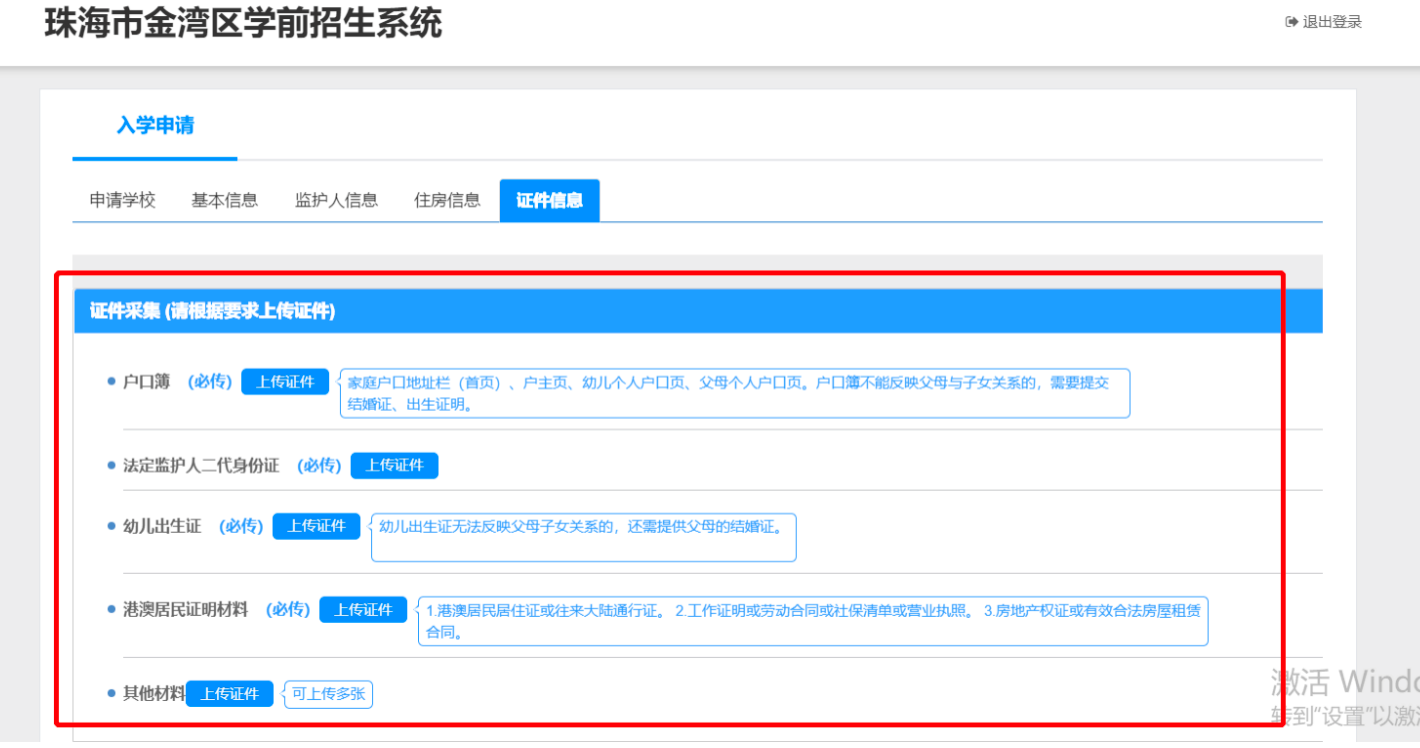Select the 幼儿出生证 marriage certificate hint
The width and height of the screenshot is (1420, 748).
[583, 537]
